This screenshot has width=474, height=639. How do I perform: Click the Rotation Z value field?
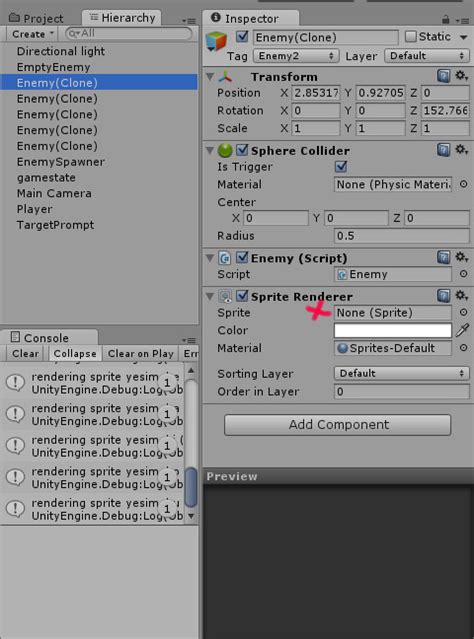tap(445, 110)
